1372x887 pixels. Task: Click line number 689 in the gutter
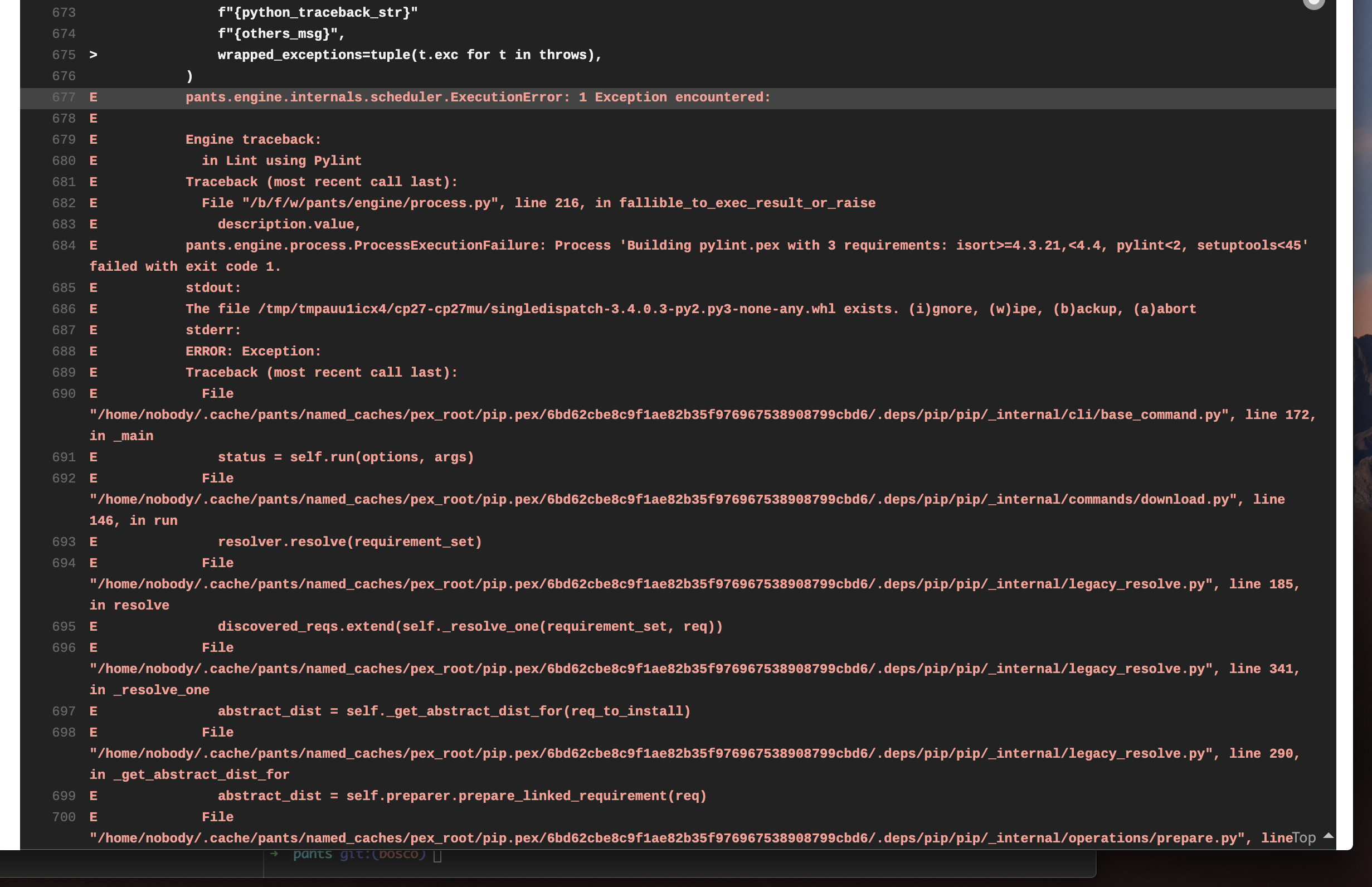pos(64,372)
